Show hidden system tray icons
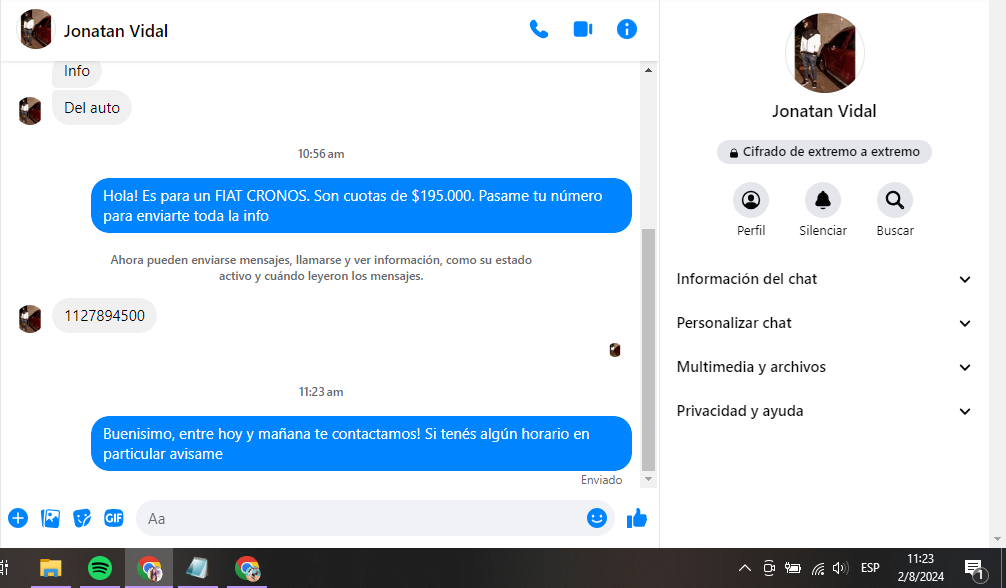This screenshot has height=588, width=1006. click(x=745, y=568)
